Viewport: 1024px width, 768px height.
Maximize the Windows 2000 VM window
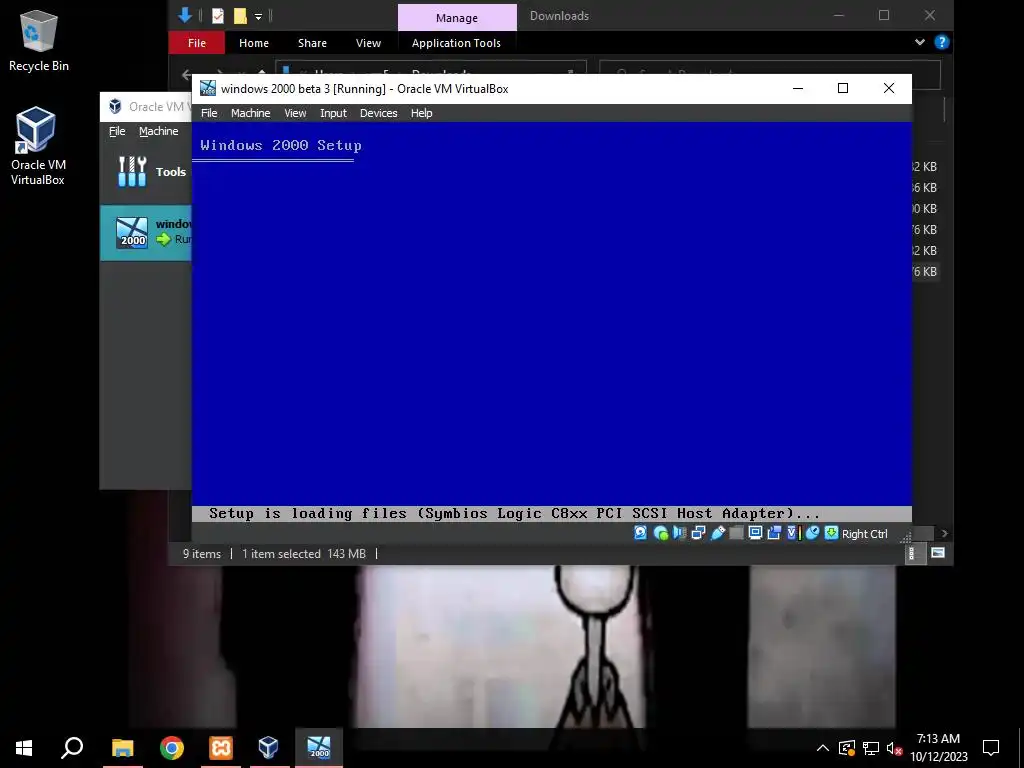click(843, 88)
